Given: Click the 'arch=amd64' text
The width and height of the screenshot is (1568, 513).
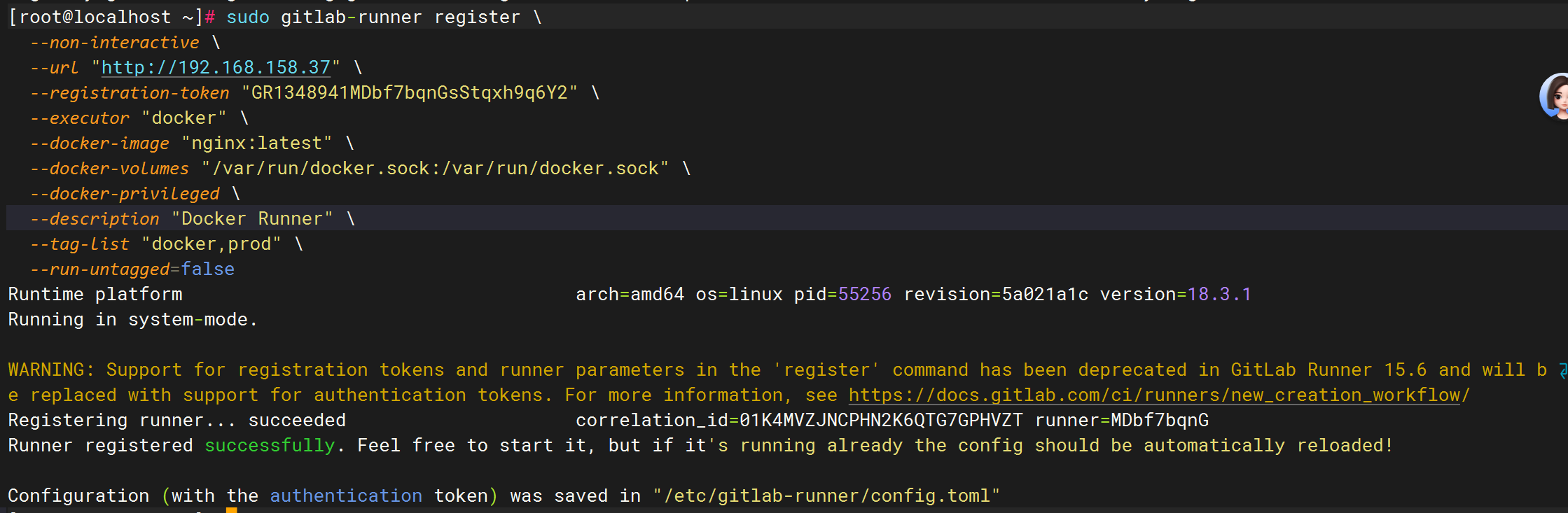Looking at the screenshot, I should (630, 295).
